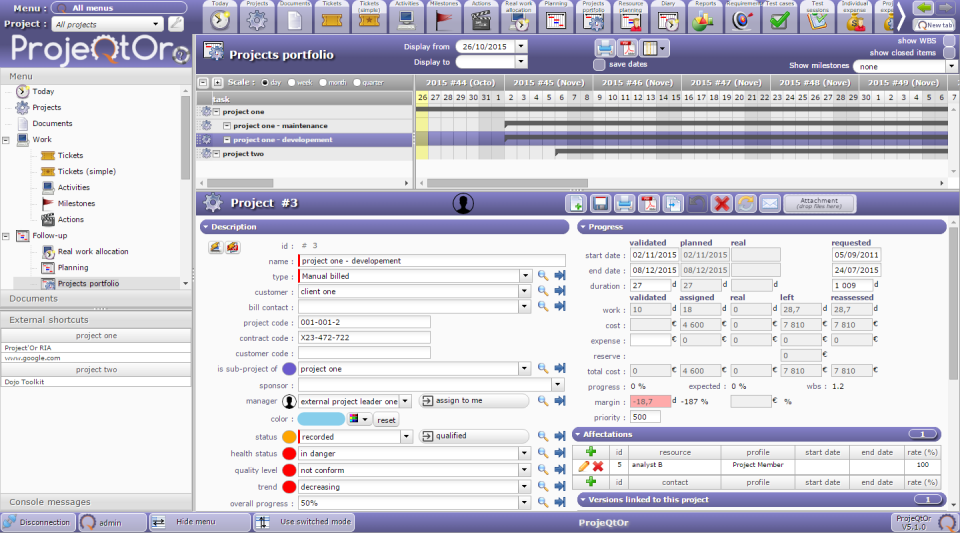Viewport: 960px width, 533px height.
Task: Click Disconnection button
Action: (38, 522)
